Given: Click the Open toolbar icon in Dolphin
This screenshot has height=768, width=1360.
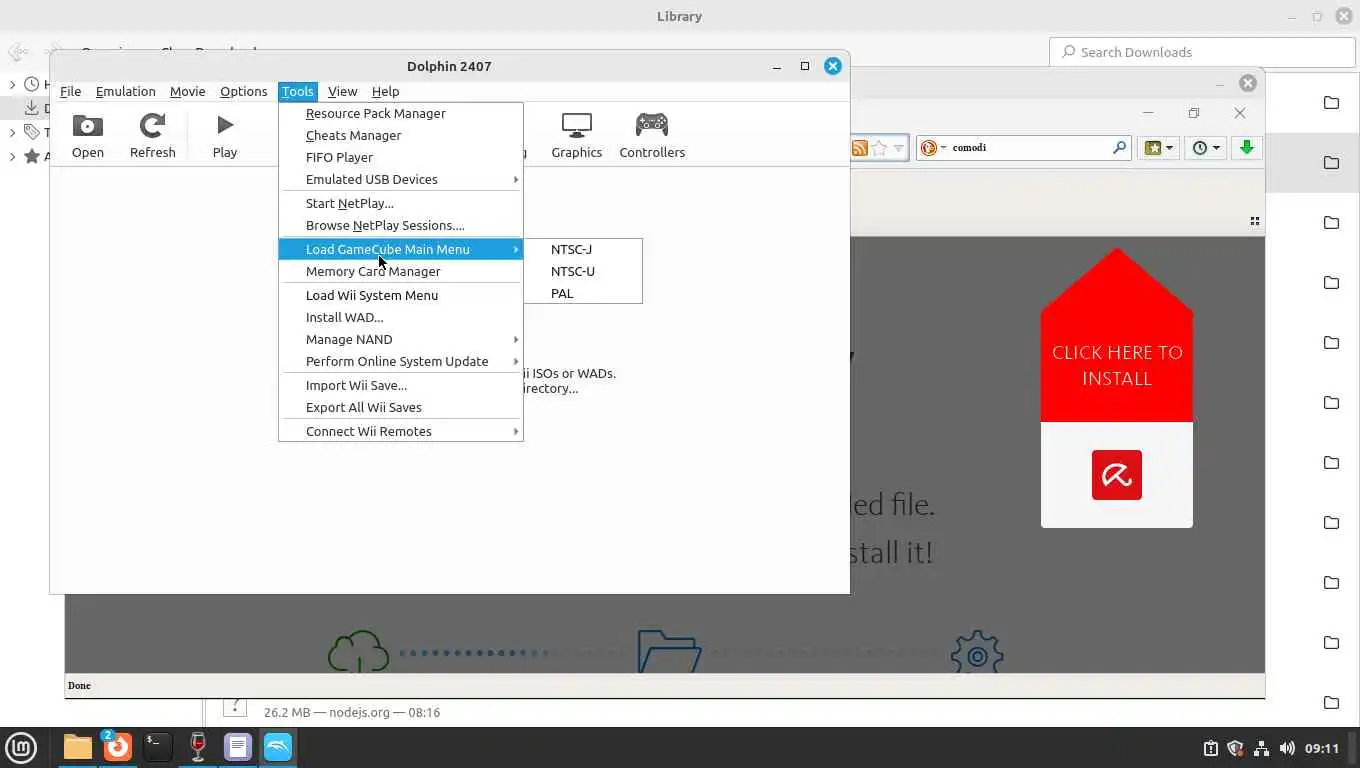Looking at the screenshot, I should pos(88,135).
